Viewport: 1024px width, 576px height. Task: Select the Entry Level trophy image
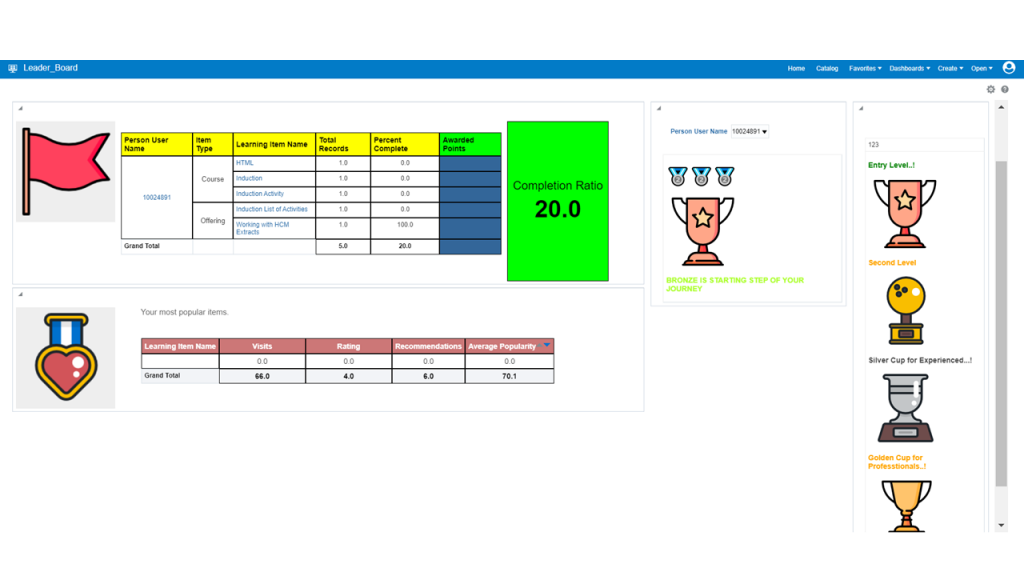point(903,212)
